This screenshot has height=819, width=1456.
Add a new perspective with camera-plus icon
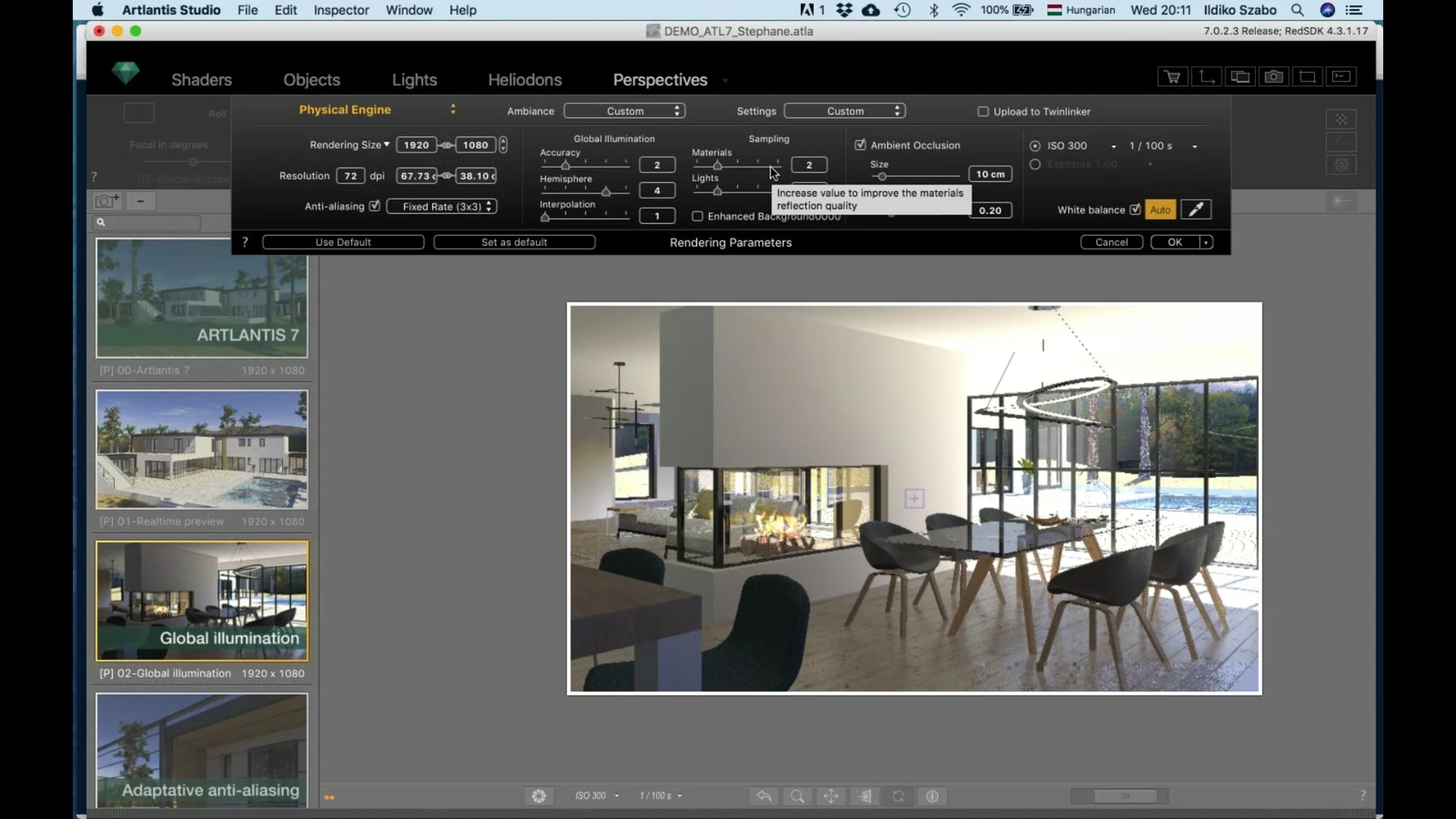coord(107,201)
